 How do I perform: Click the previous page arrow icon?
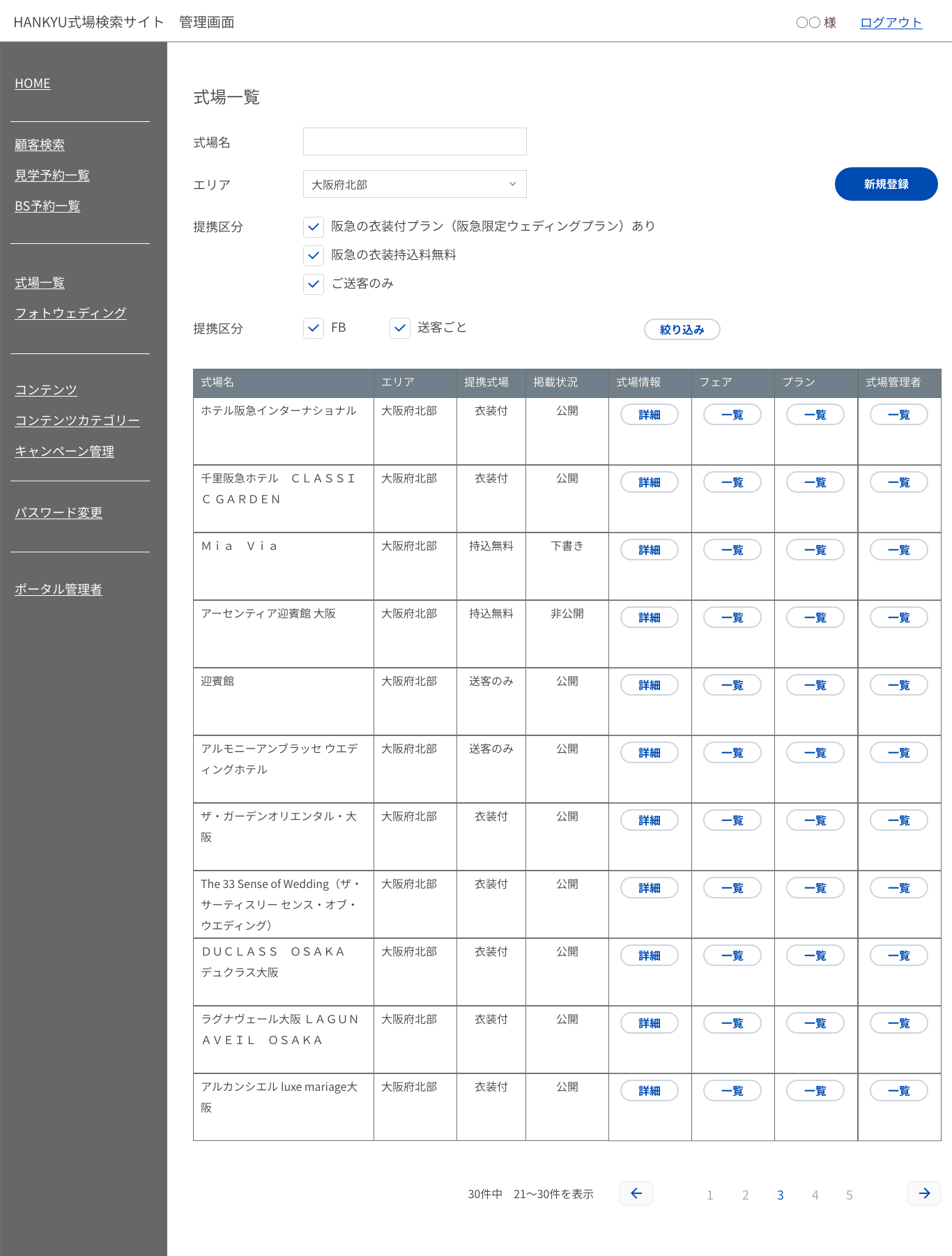coord(636,1193)
